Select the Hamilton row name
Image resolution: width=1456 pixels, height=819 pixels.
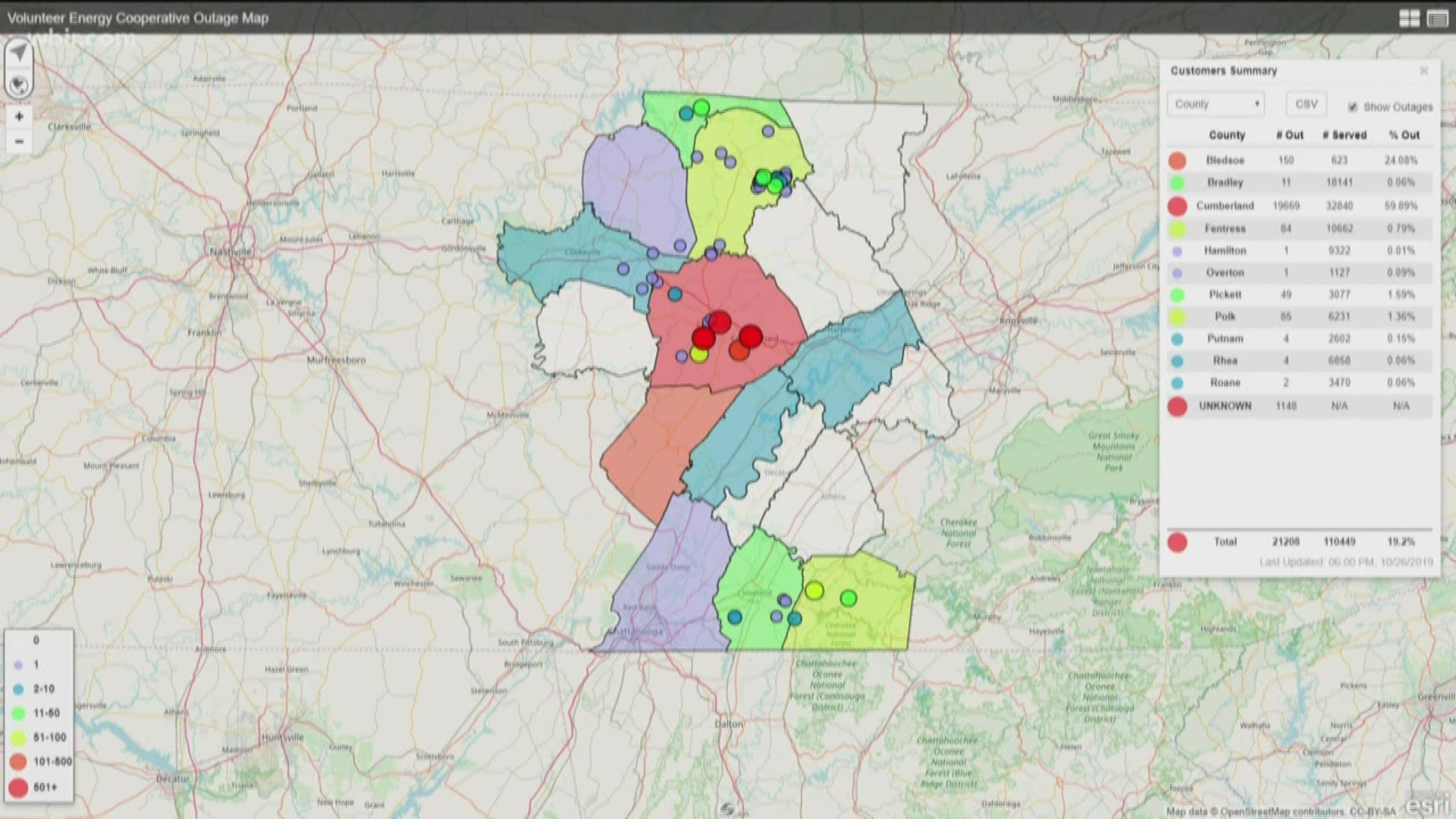coord(1225,250)
